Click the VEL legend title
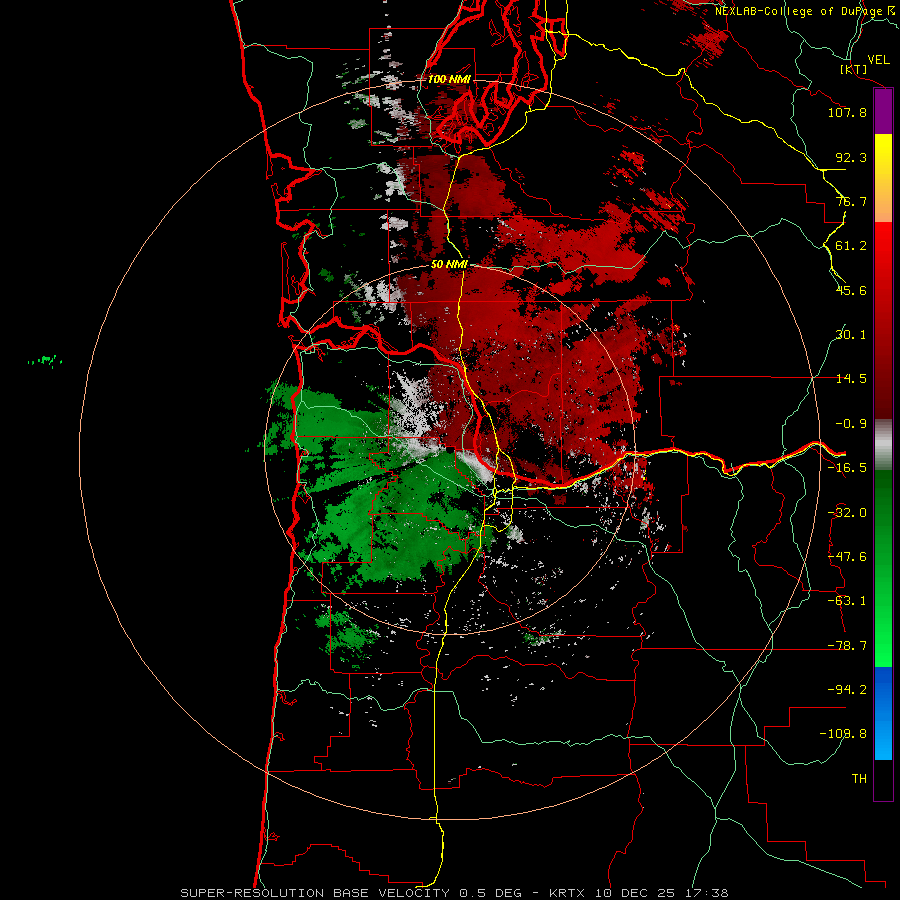This screenshot has height=900, width=900. point(879,60)
